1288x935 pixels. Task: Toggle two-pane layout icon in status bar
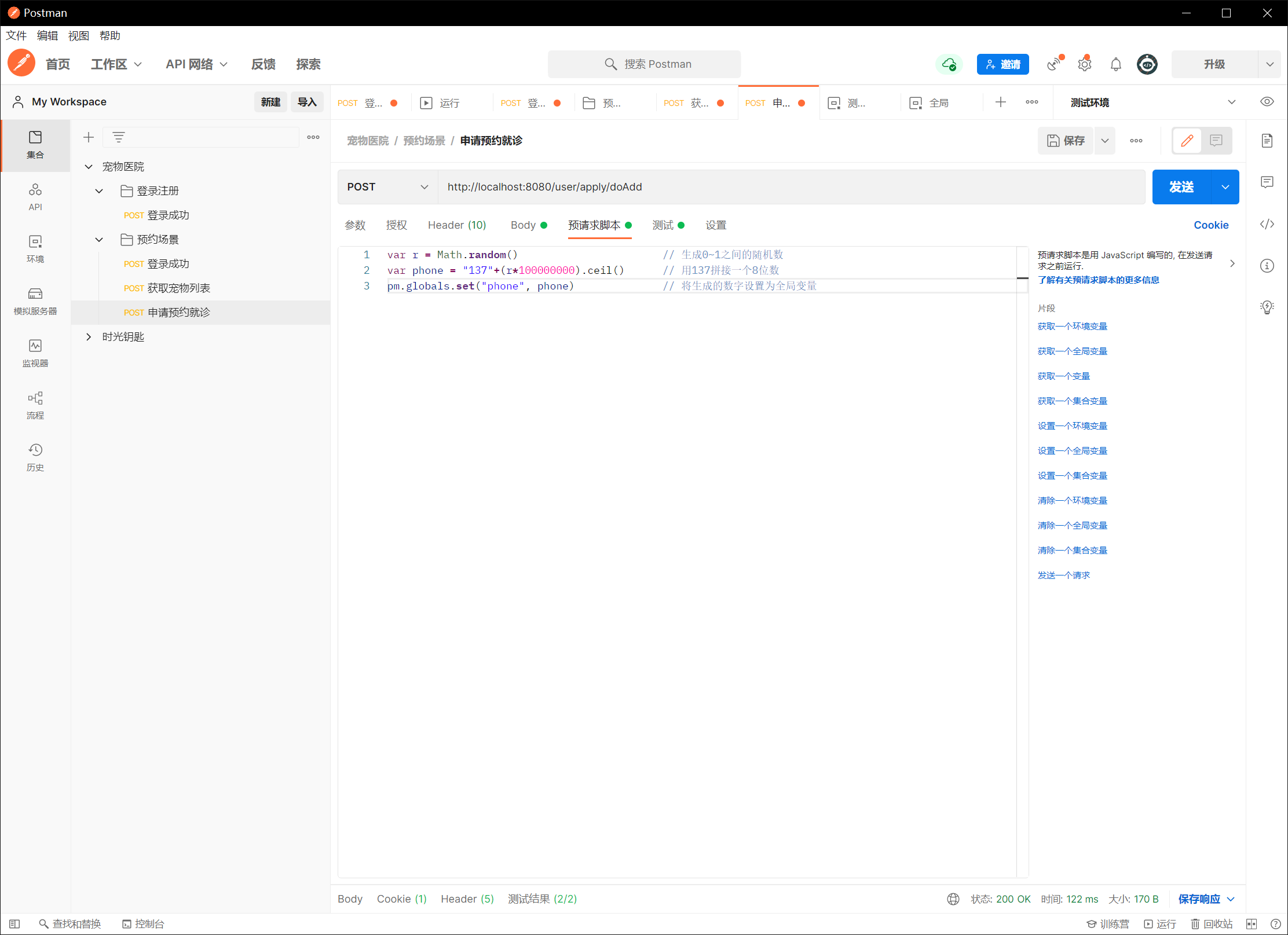point(1251,923)
